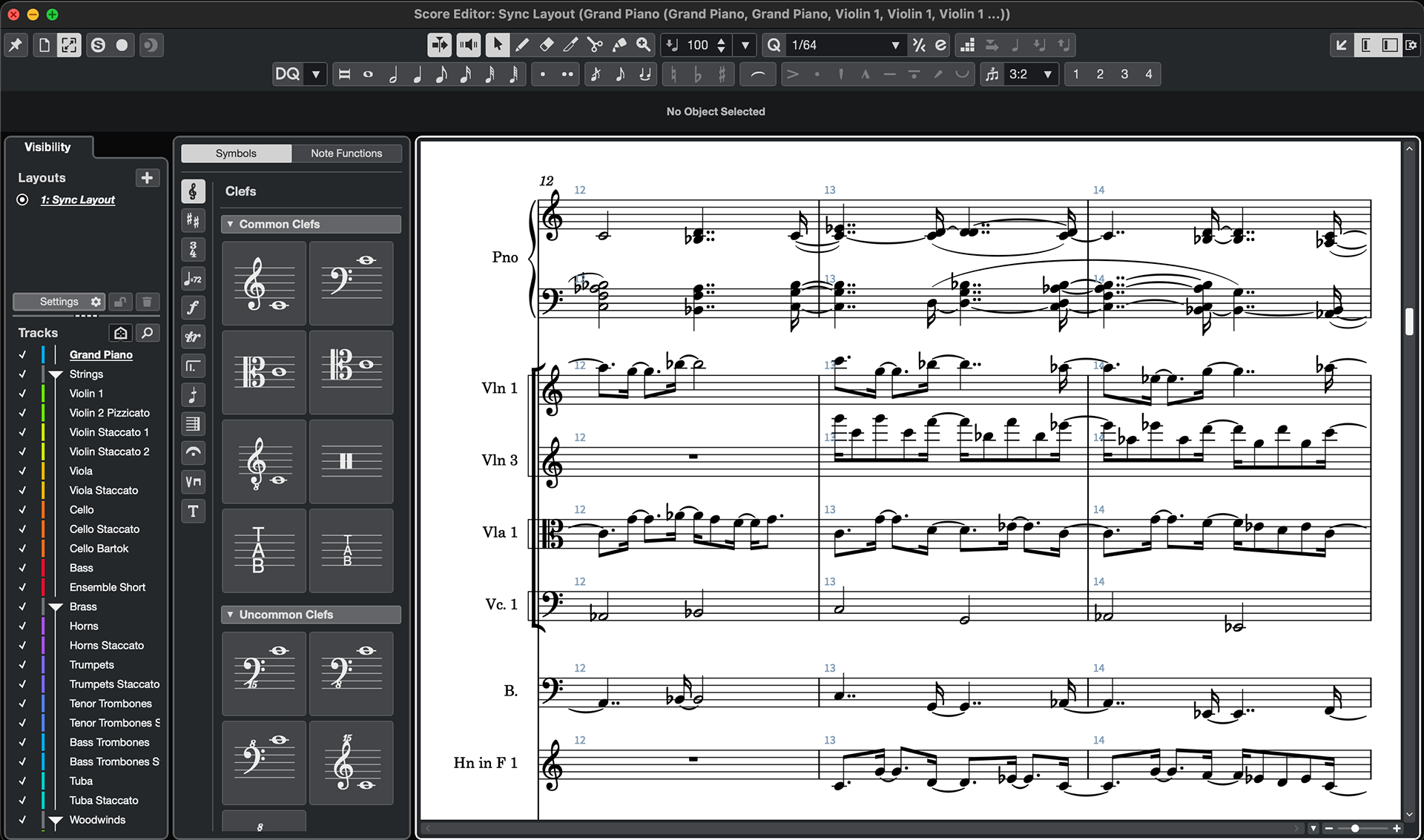Add a new layout with plus button

[147, 178]
